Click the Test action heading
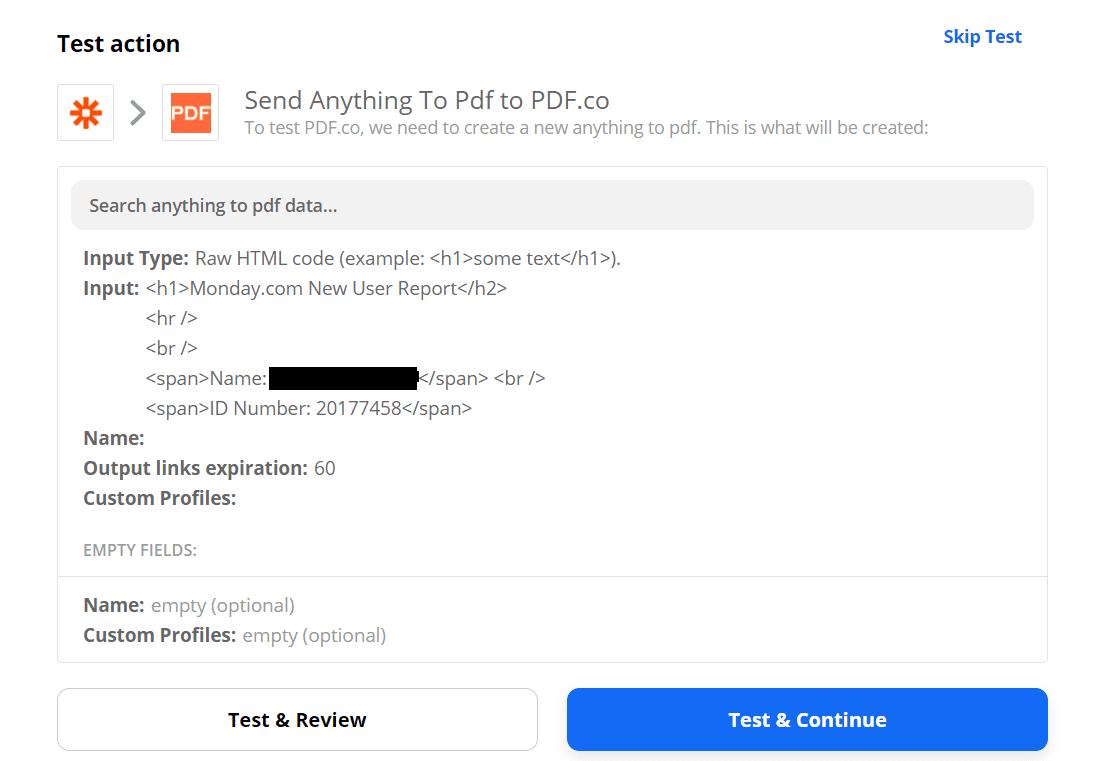The width and height of the screenshot is (1104, 761). point(118,43)
